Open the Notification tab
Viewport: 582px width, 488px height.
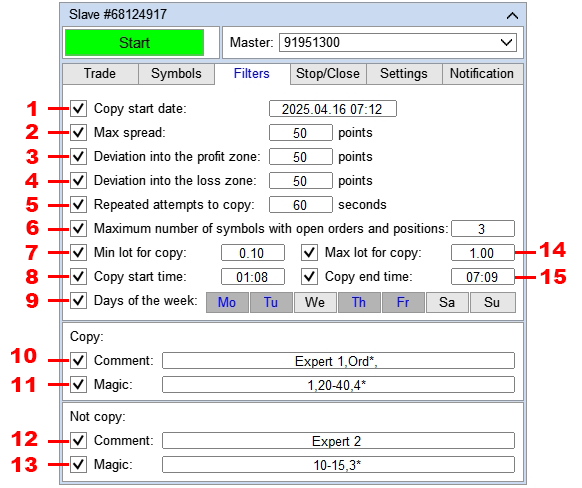(x=482, y=73)
